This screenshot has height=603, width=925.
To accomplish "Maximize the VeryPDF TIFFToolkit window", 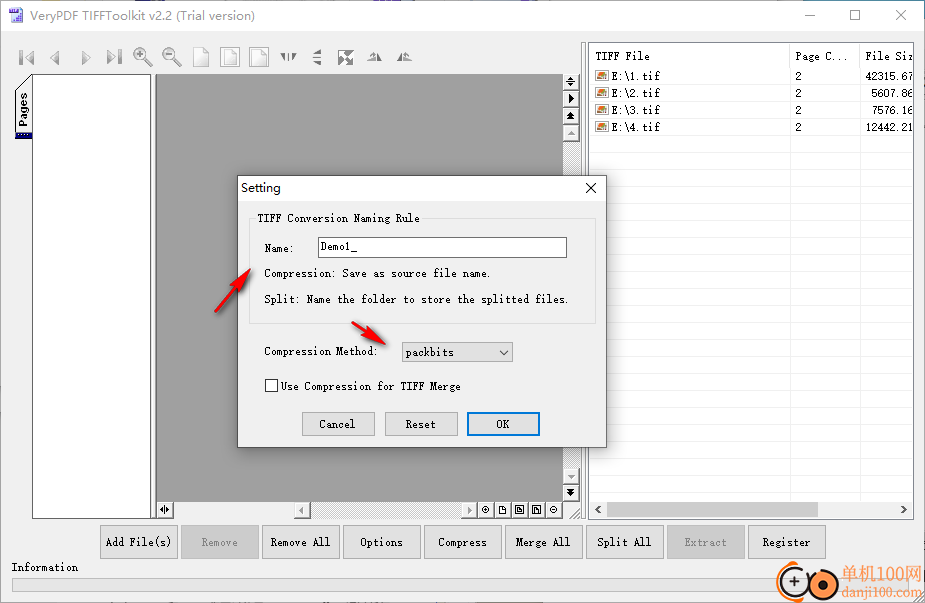I will (855, 15).
